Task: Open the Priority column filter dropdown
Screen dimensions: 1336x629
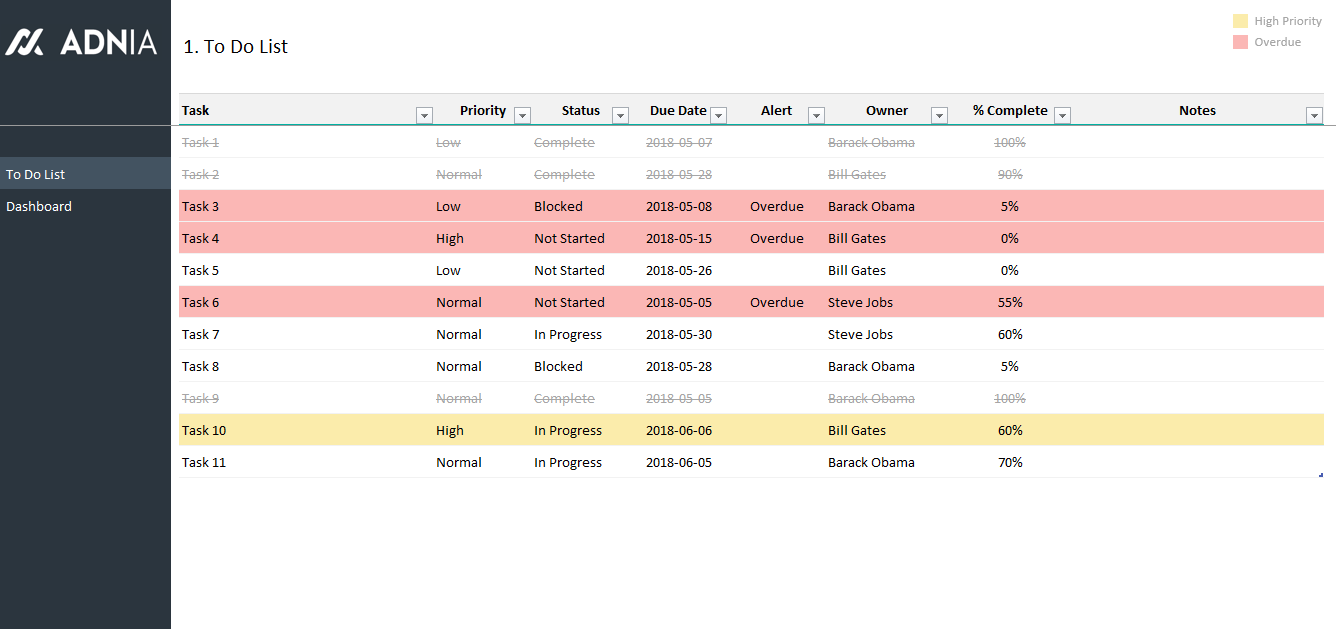Action: [x=522, y=116]
